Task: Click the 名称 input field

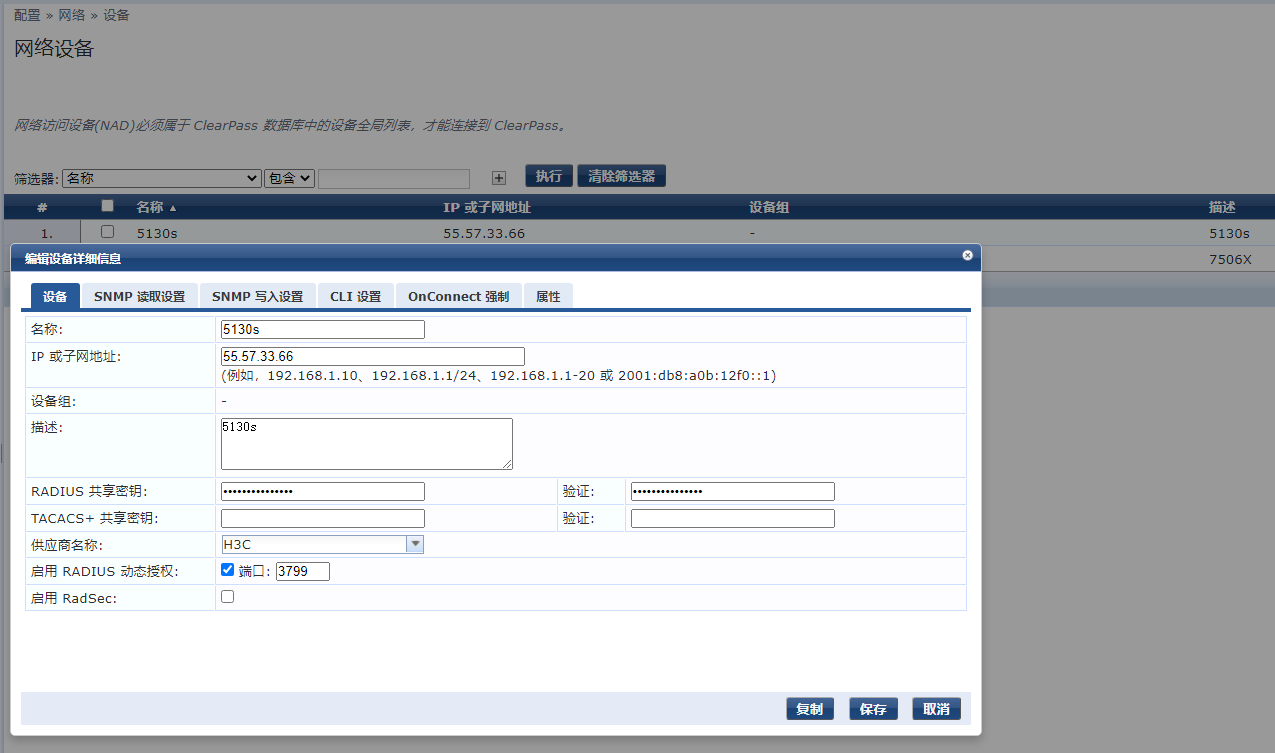Action: (323, 329)
